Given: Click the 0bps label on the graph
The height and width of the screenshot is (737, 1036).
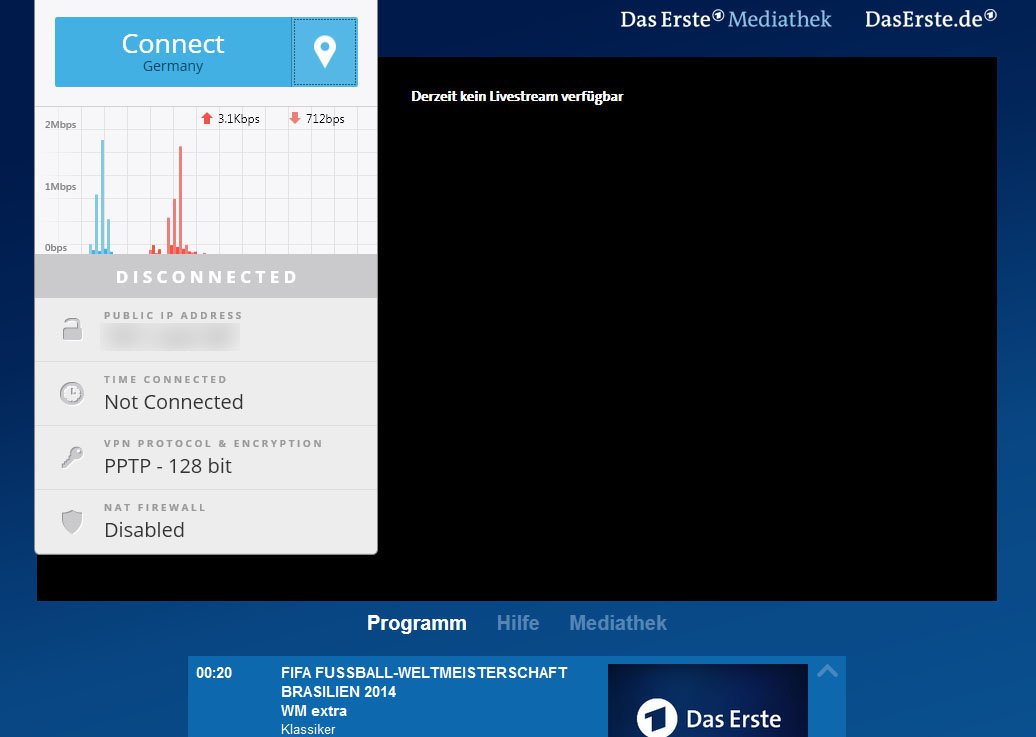Looking at the screenshot, I should tap(56, 248).
